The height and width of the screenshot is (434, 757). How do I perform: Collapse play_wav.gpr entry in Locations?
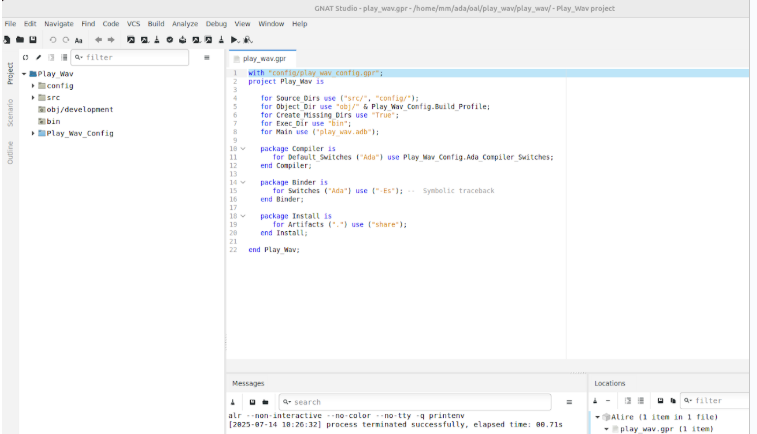(x=607, y=429)
